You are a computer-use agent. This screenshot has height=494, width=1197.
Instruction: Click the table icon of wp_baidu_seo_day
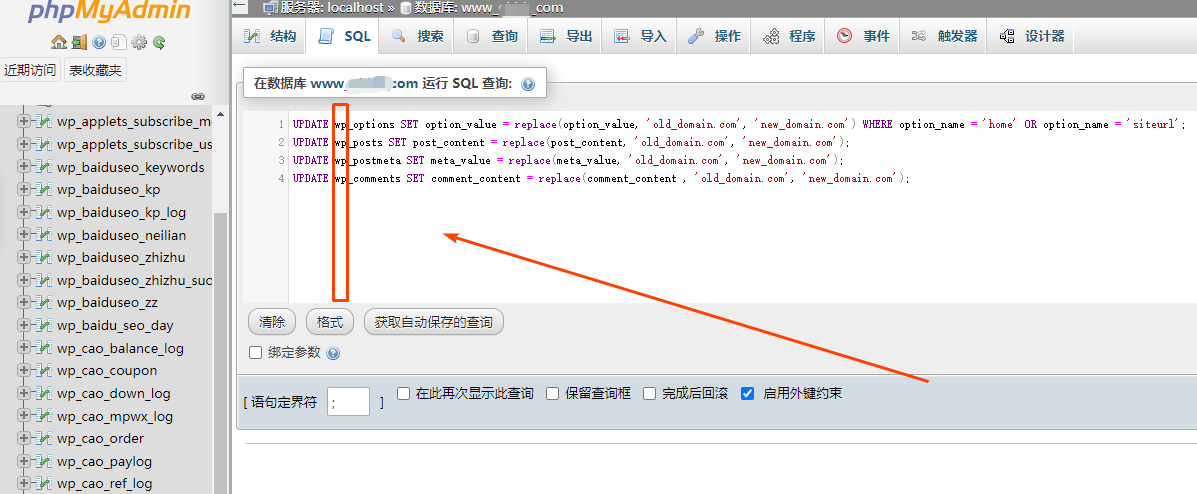point(44,325)
